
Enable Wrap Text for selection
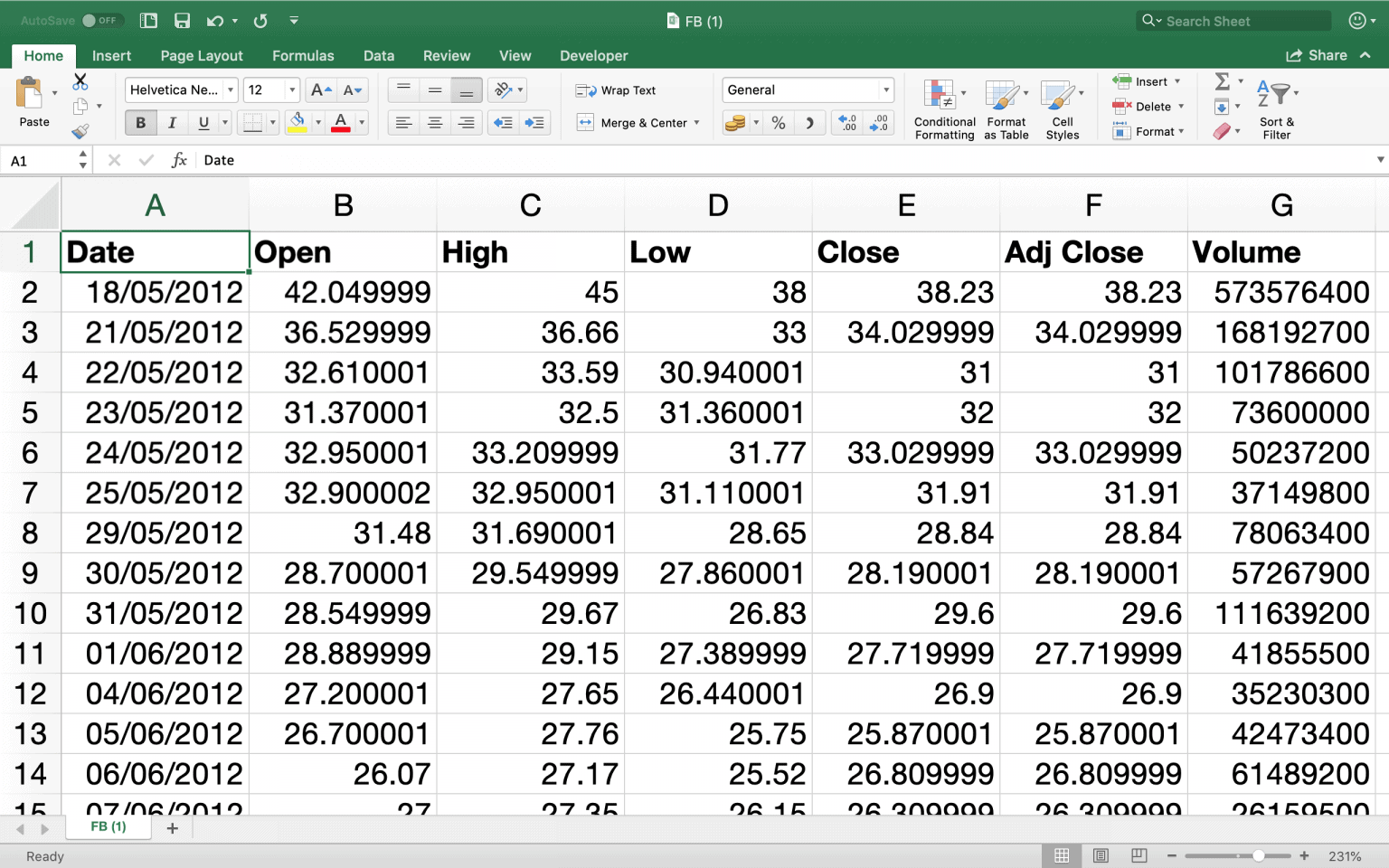pos(619,90)
